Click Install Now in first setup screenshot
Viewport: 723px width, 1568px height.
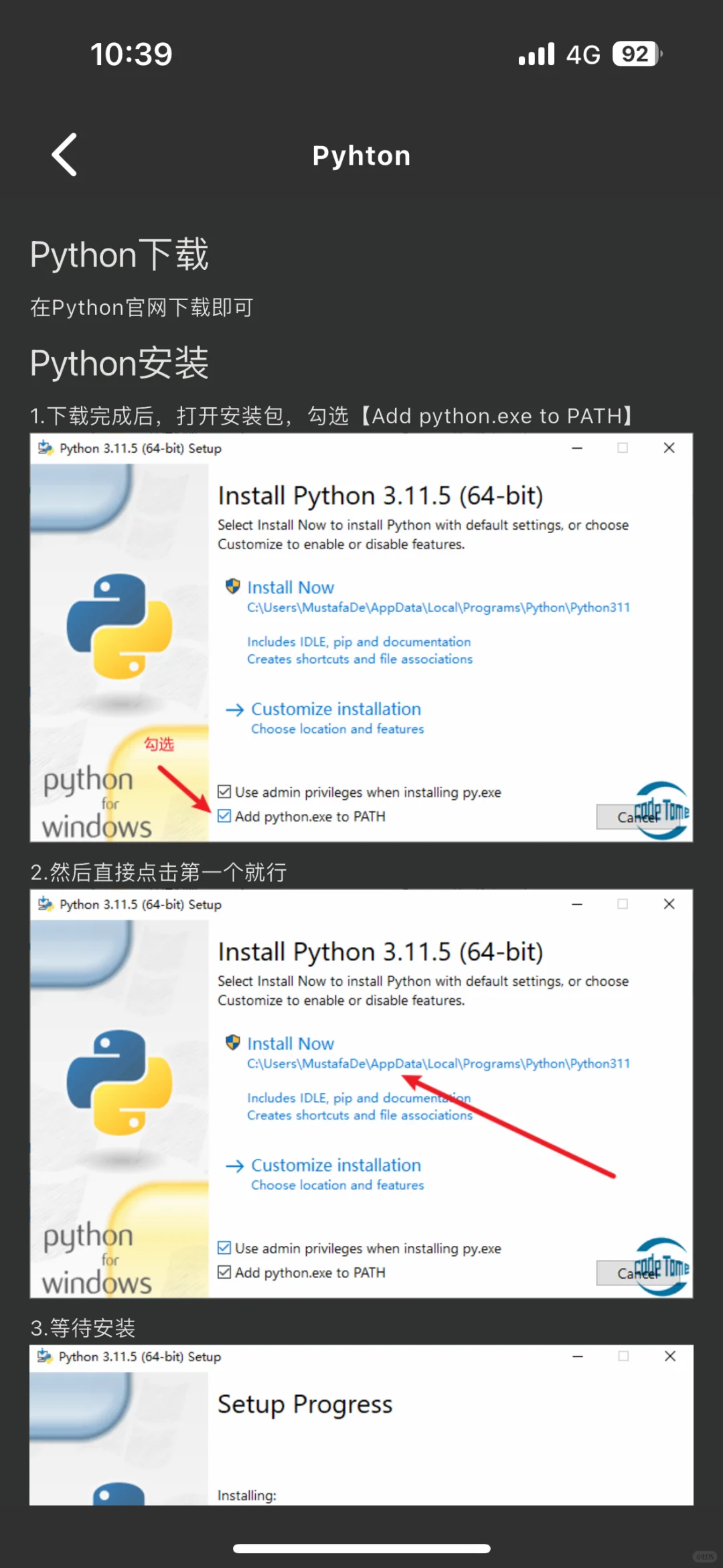291,587
